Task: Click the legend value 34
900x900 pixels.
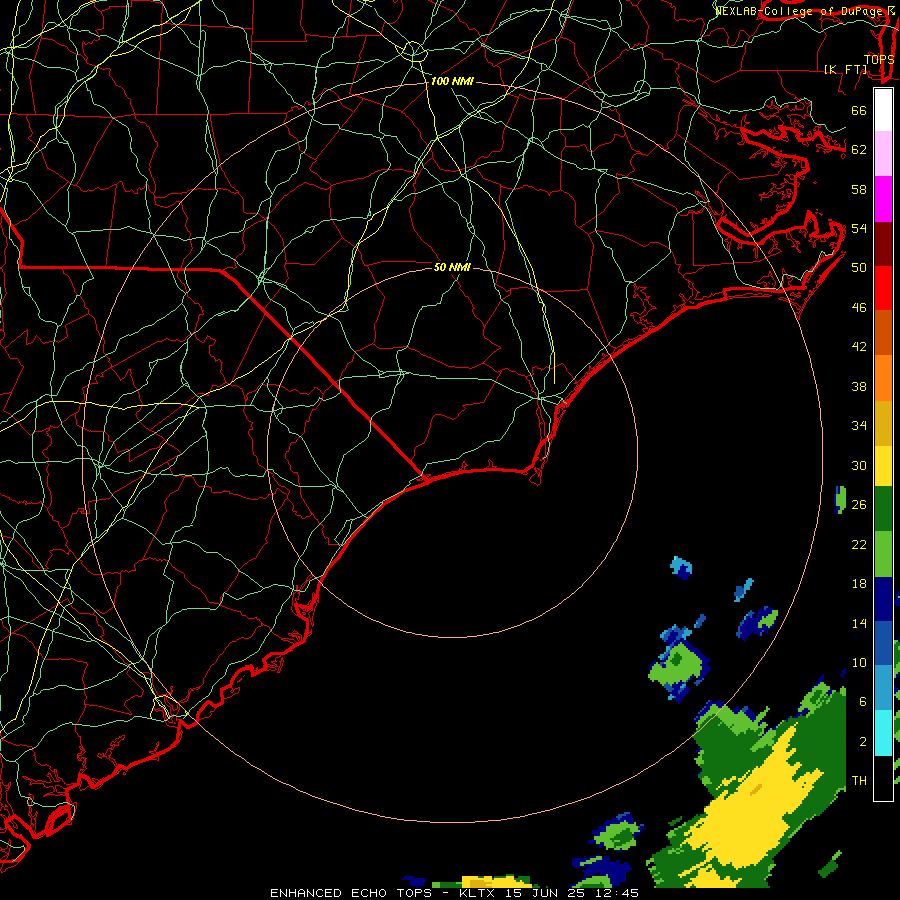Action: point(859,425)
